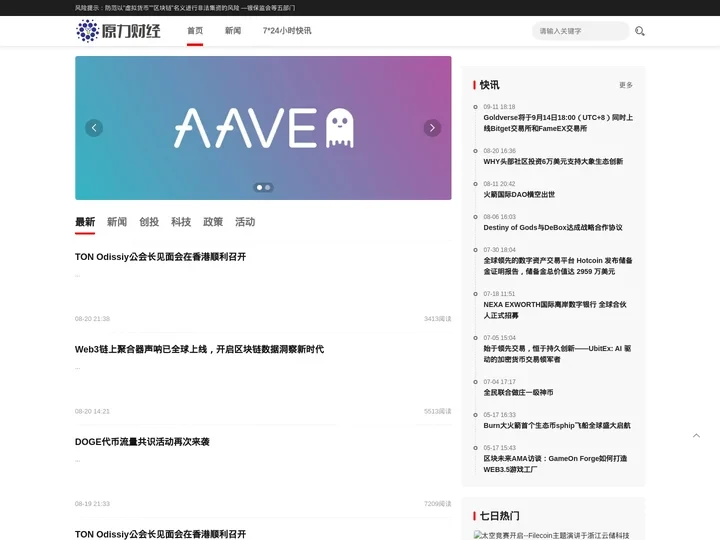Open 全民联合做庄一级神币 flash news
The height and width of the screenshot is (540, 720).
(518, 393)
